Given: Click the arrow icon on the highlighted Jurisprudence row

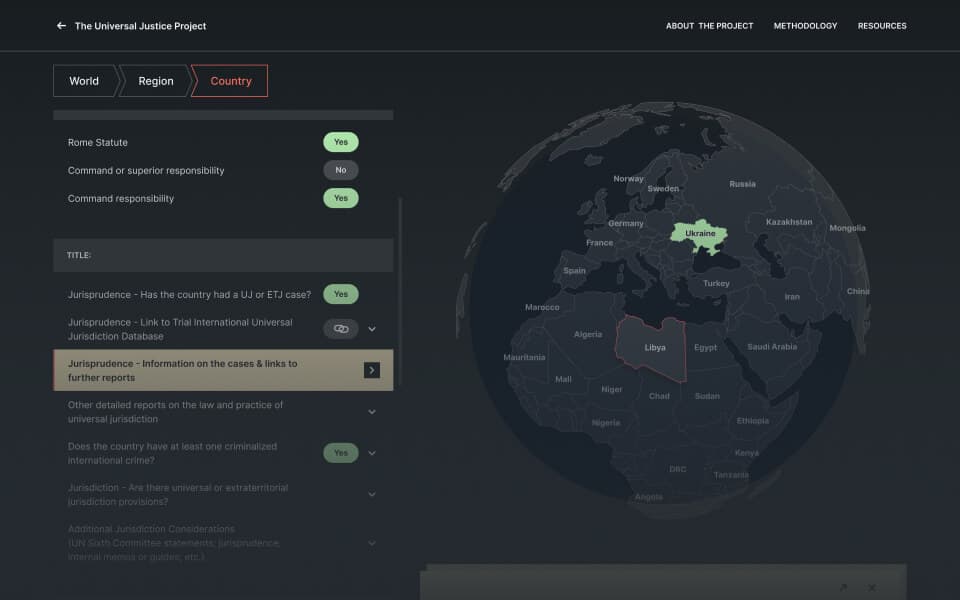Looking at the screenshot, I should point(372,370).
